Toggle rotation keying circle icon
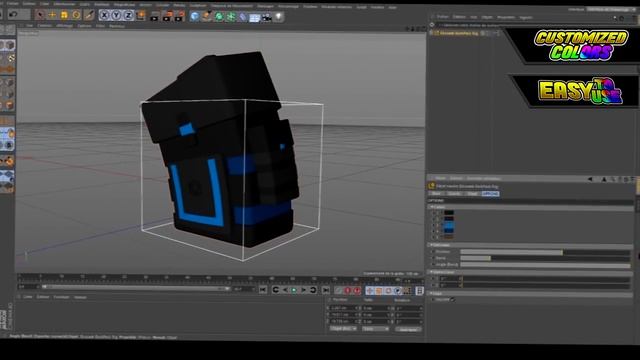640x360 pixels. point(389,291)
